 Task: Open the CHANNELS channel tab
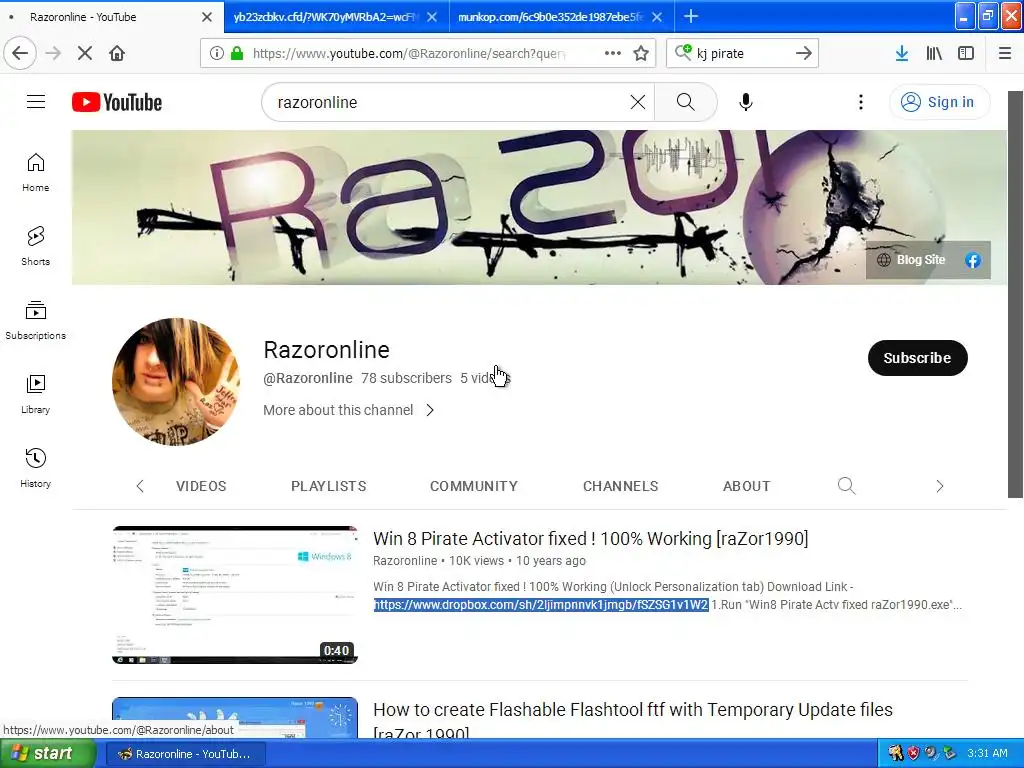point(620,486)
